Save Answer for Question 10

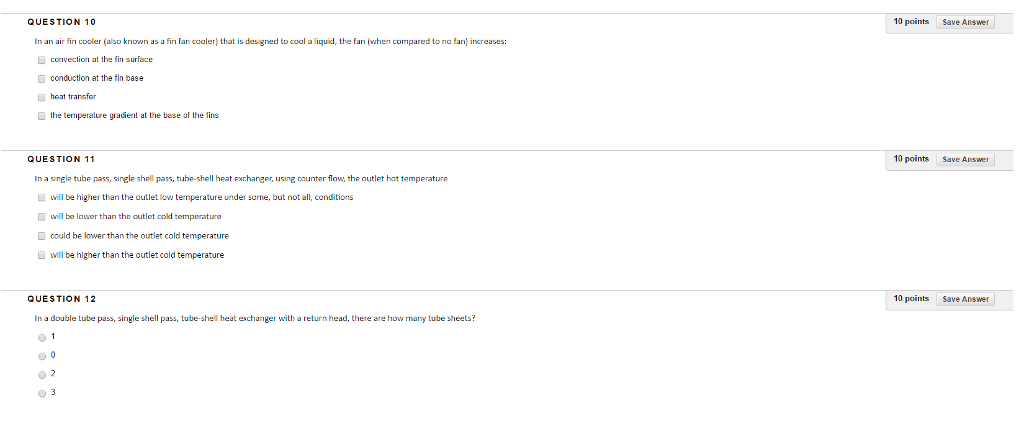pyautogui.click(x=966, y=22)
